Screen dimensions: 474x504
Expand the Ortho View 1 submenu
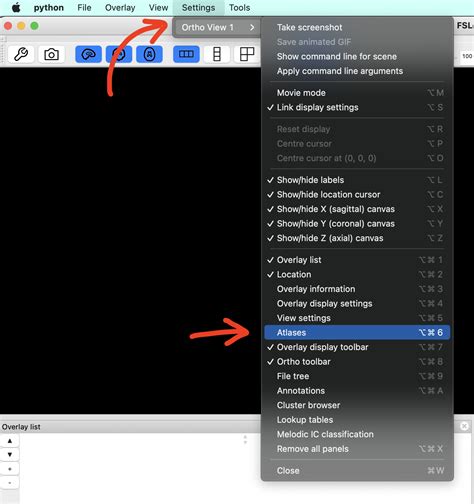point(217,27)
